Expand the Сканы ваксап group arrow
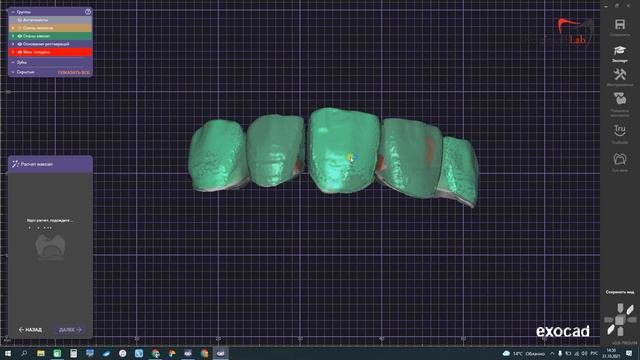Viewport: 640px width, 360px height. [x=13, y=36]
